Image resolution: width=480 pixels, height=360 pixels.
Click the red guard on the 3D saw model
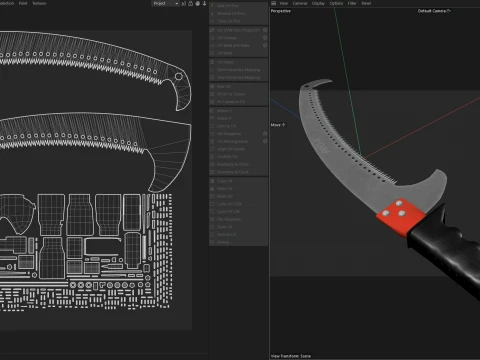[x=402, y=217]
